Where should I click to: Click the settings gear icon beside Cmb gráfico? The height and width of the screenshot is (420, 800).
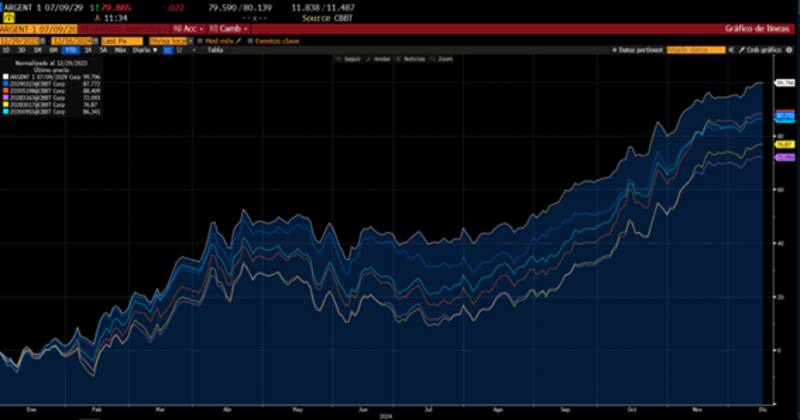[787, 49]
